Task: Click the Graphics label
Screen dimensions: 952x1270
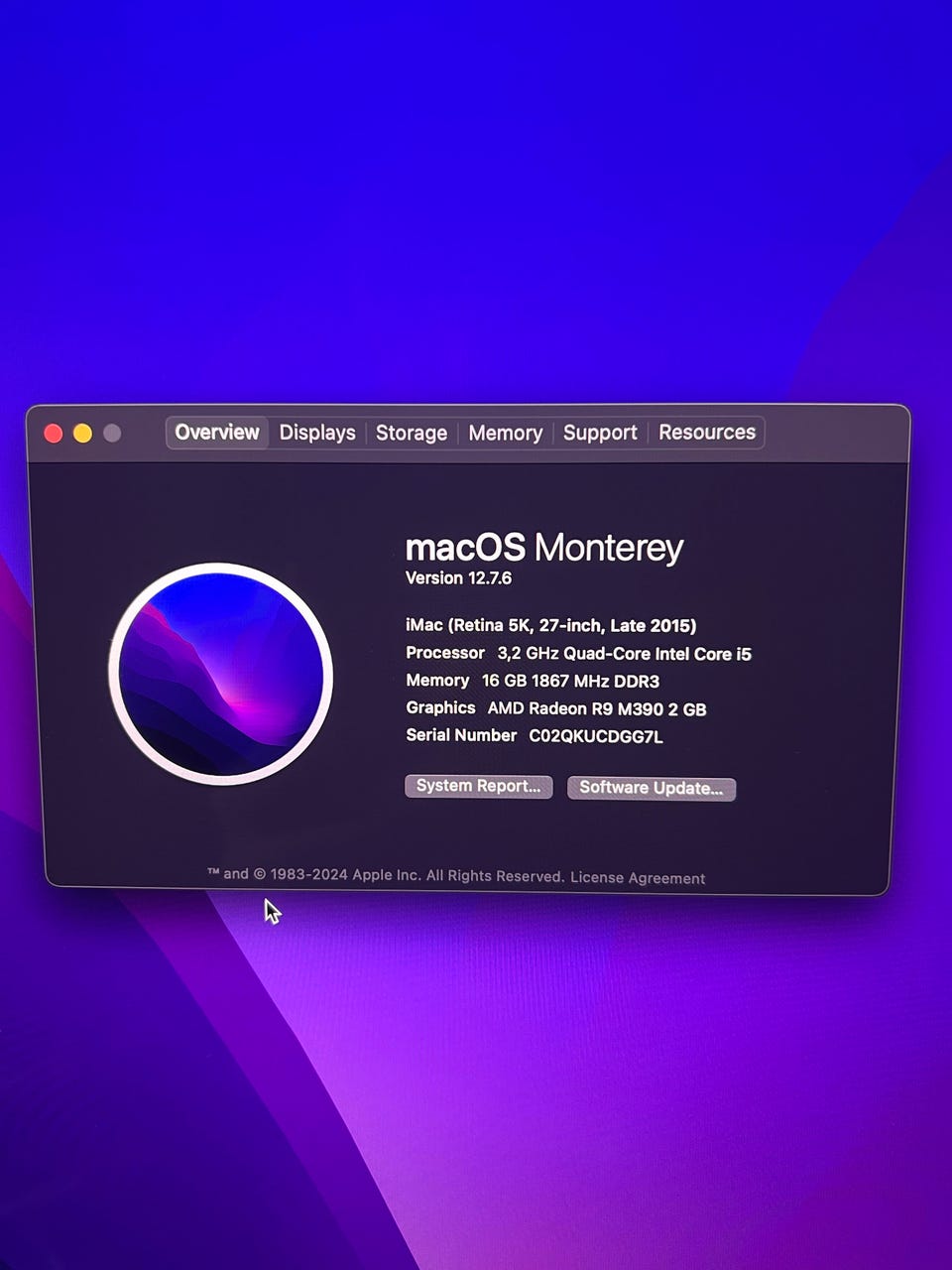Action: (x=440, y=708)
